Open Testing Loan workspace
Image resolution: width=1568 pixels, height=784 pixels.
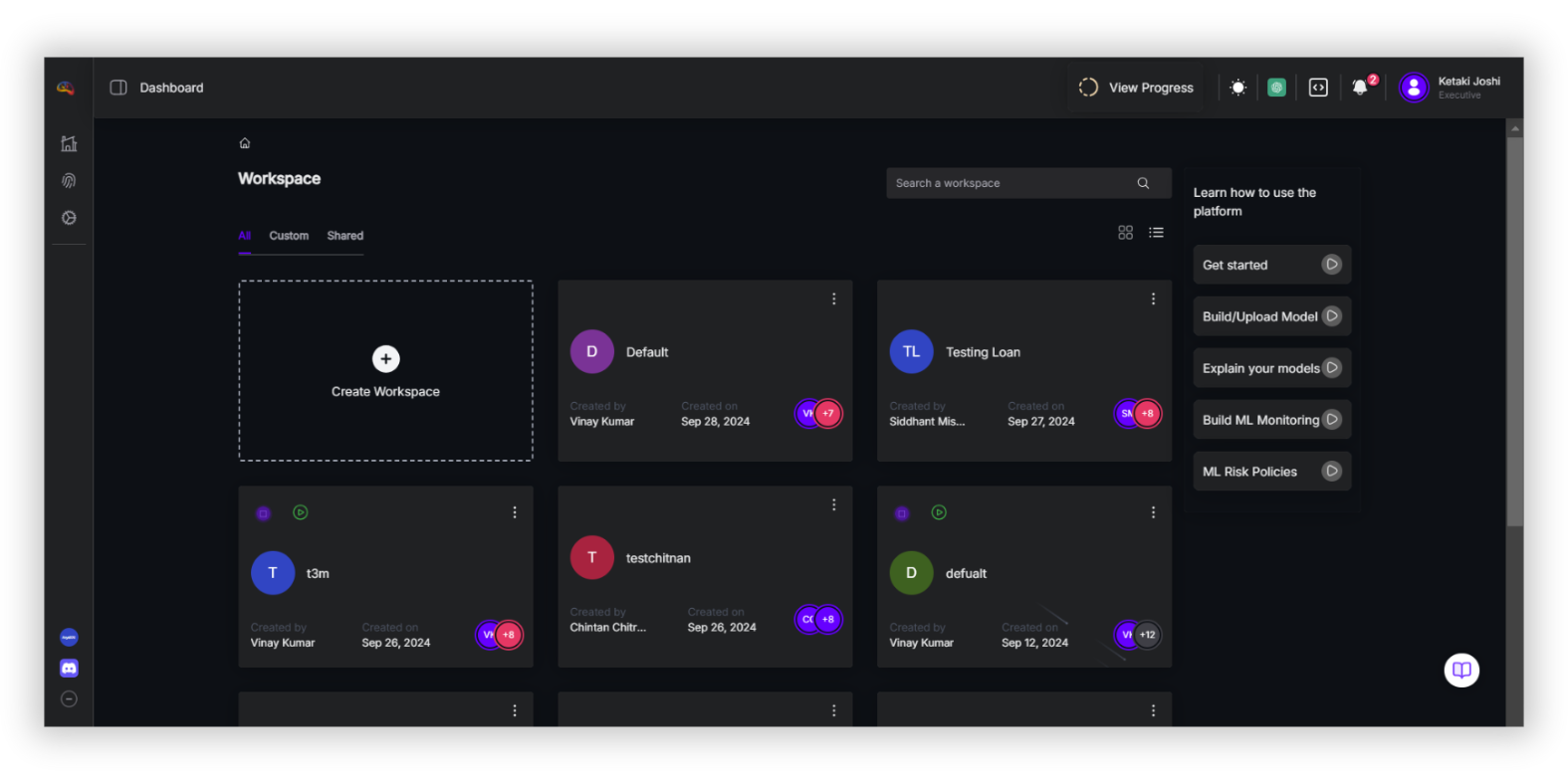(x=1024, y=370)
